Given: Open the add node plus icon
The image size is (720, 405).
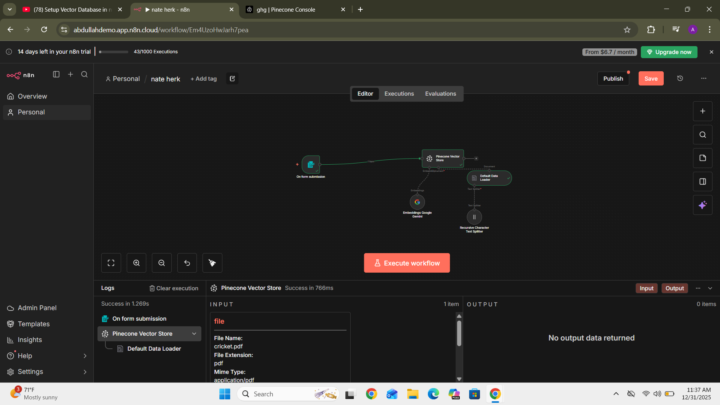Looking at the screenshot, I should [x=702, y=111].
